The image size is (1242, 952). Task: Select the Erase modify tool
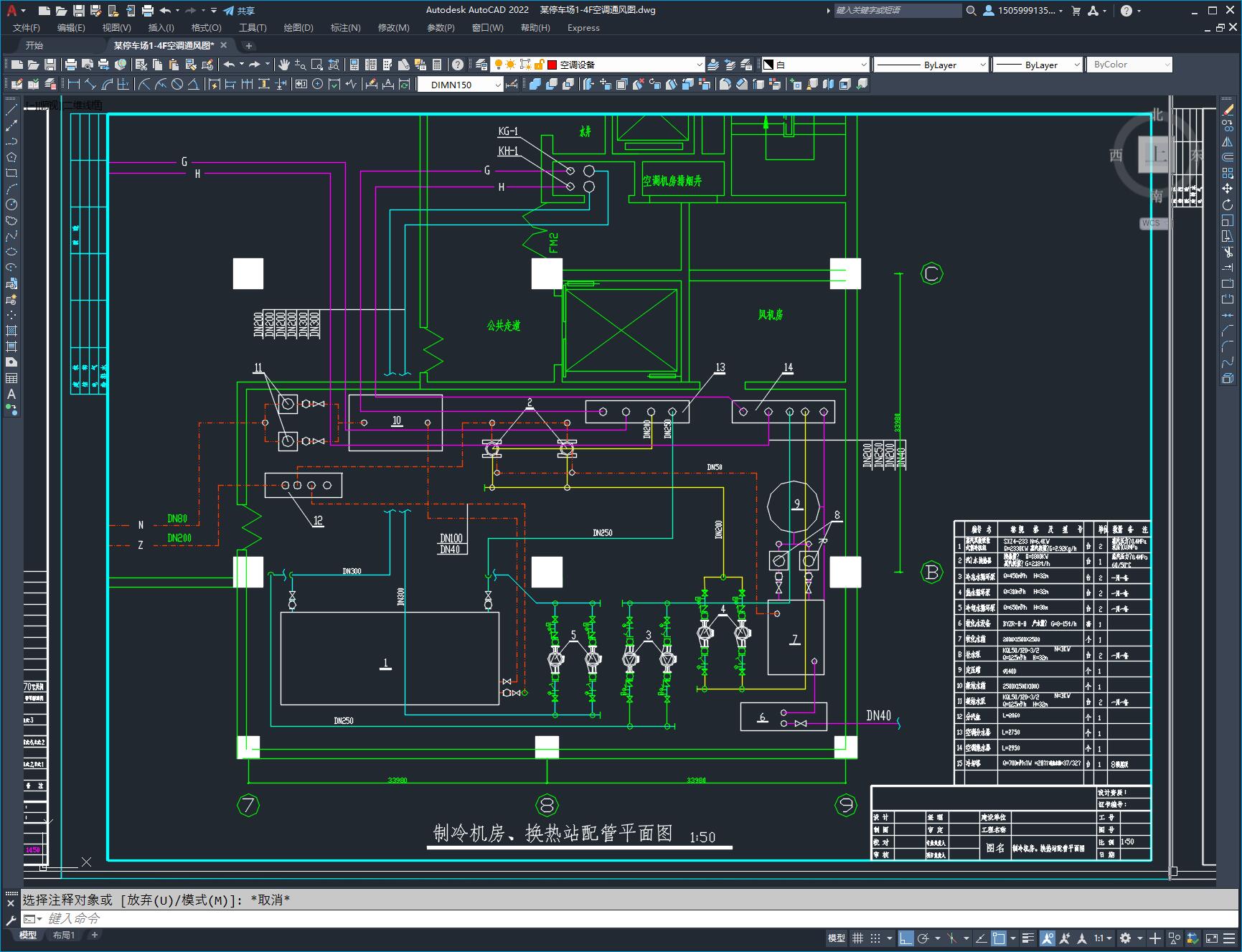pos(1228,110)
